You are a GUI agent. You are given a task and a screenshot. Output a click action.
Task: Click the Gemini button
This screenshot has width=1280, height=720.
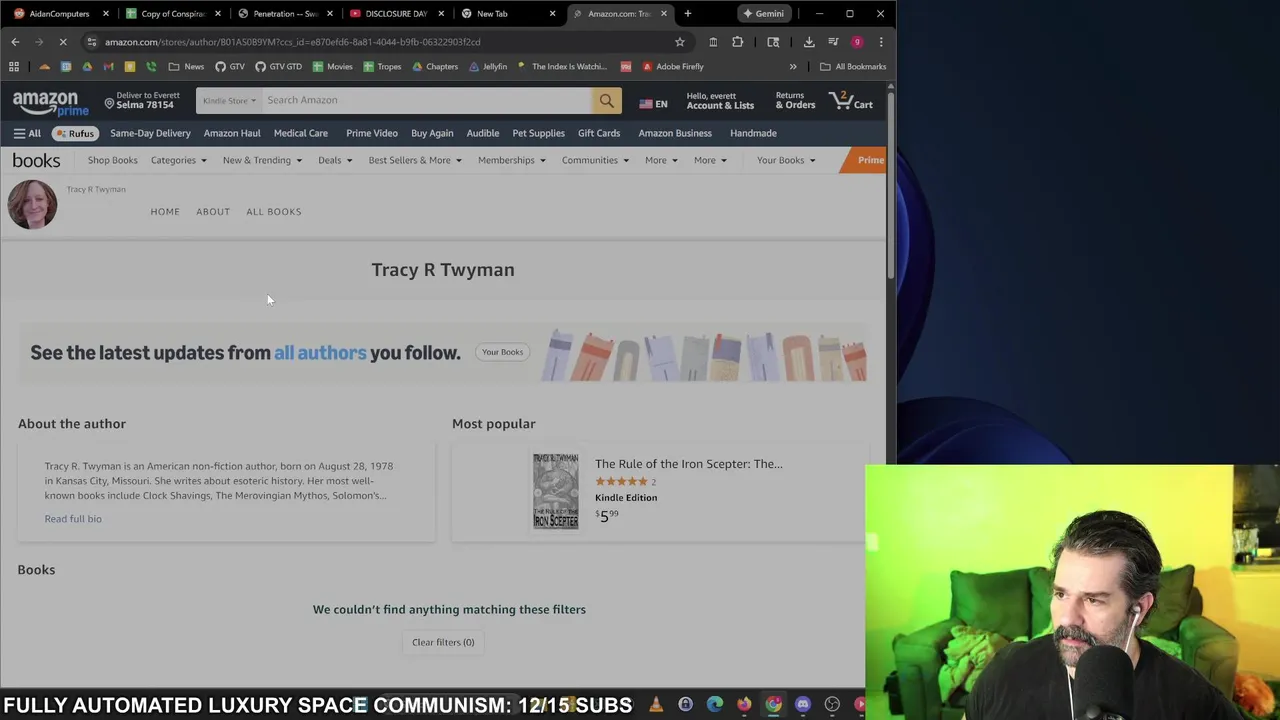[x=763, y=14]
